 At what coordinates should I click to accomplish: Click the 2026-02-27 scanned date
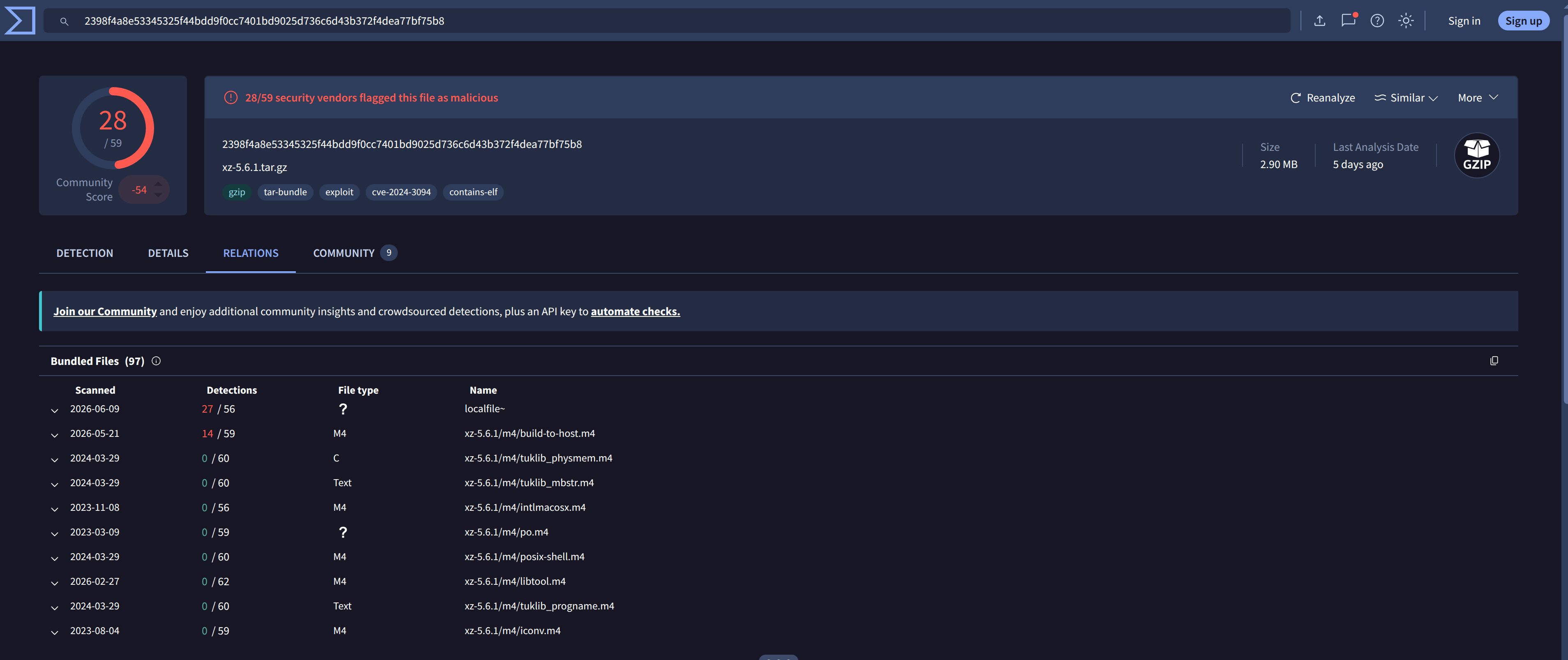click(95, 582)
